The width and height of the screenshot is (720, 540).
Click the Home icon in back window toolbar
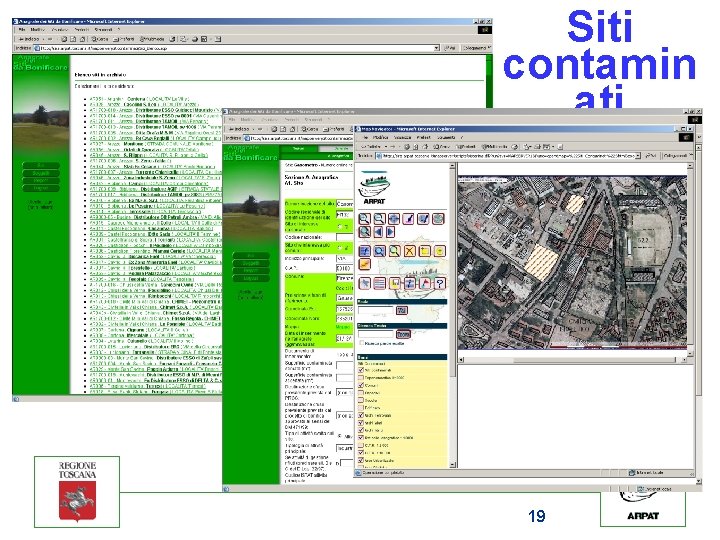[x=81, y=39]
